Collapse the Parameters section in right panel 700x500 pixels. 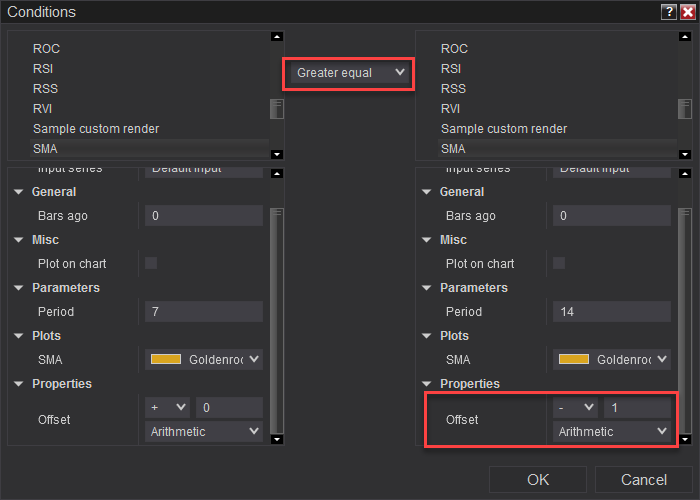427,288
